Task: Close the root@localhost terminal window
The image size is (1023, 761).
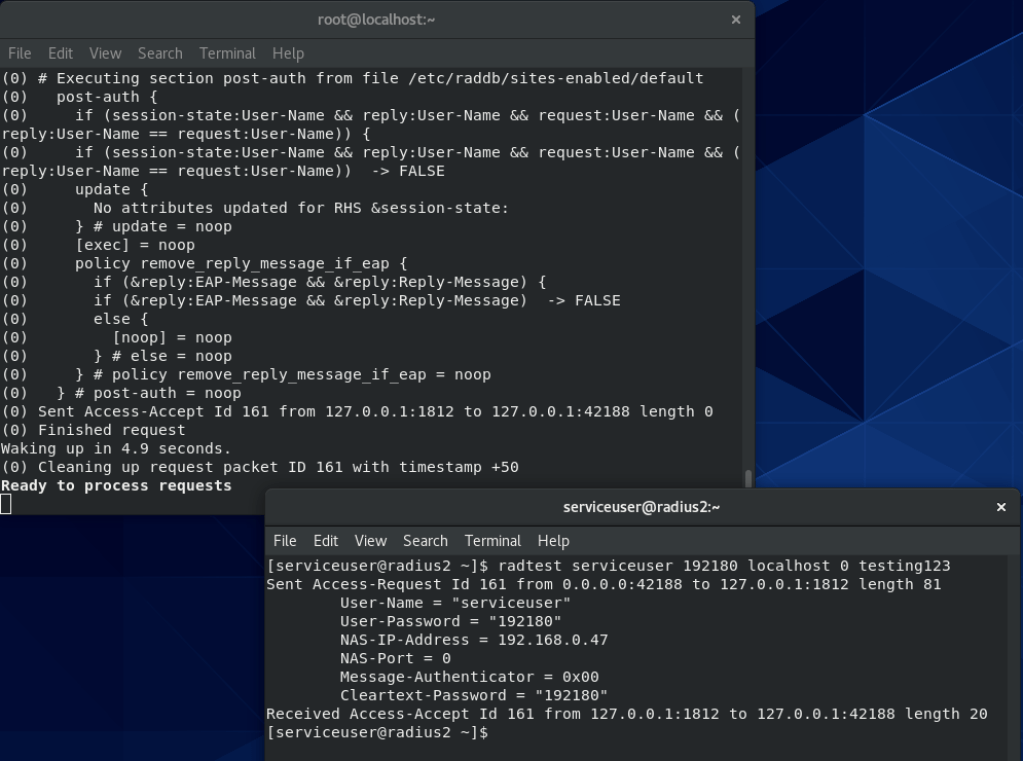Action: tap(736, 20)
